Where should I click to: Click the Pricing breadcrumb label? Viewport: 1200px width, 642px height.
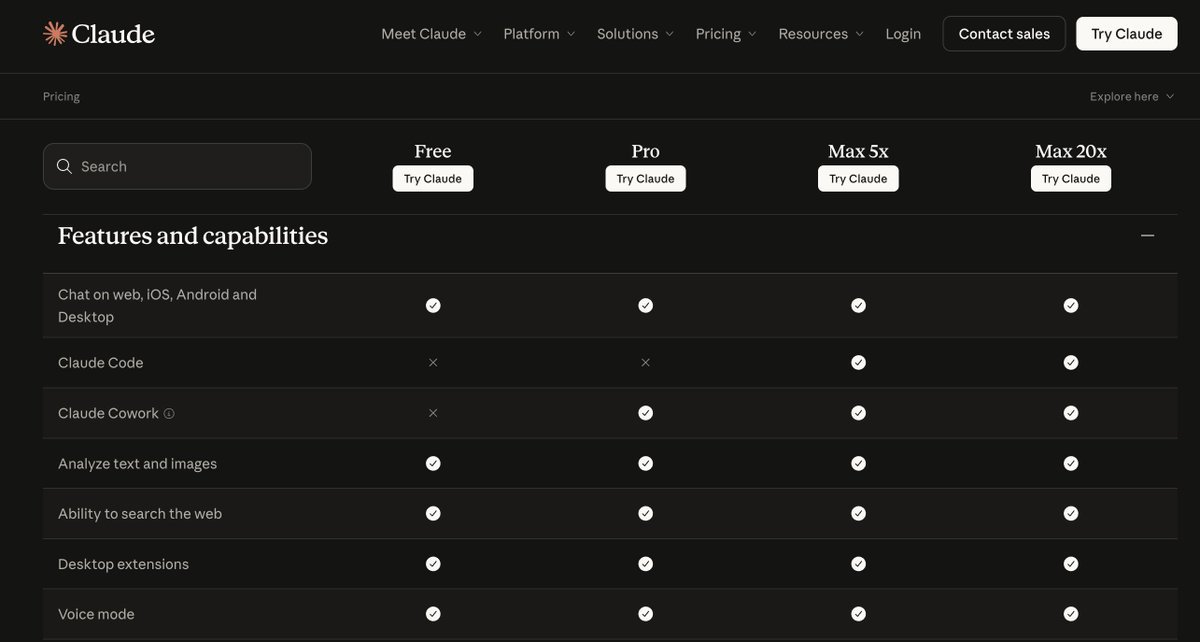(61, 97)
